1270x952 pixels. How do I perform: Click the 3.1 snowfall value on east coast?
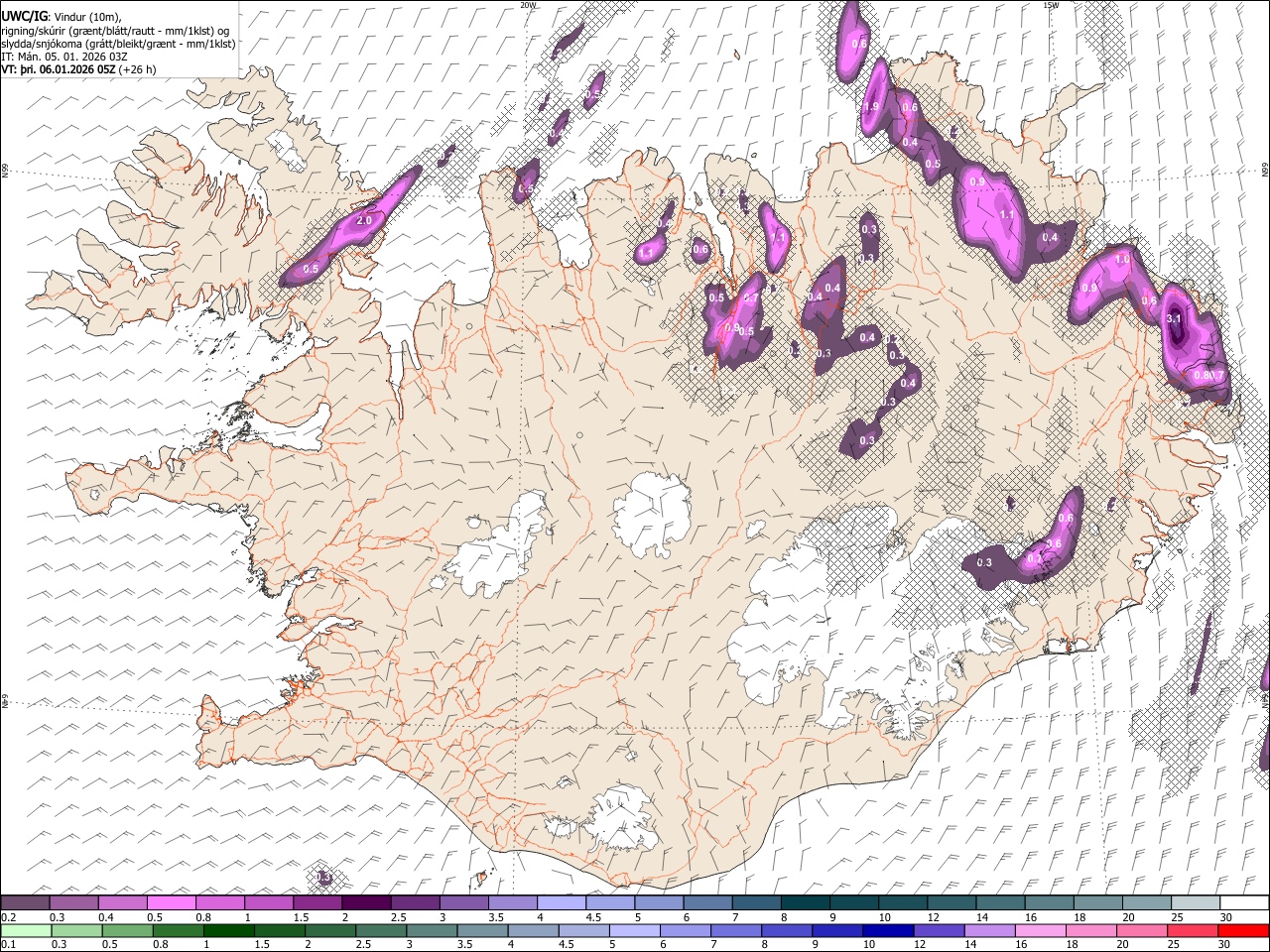(1174, 319)
